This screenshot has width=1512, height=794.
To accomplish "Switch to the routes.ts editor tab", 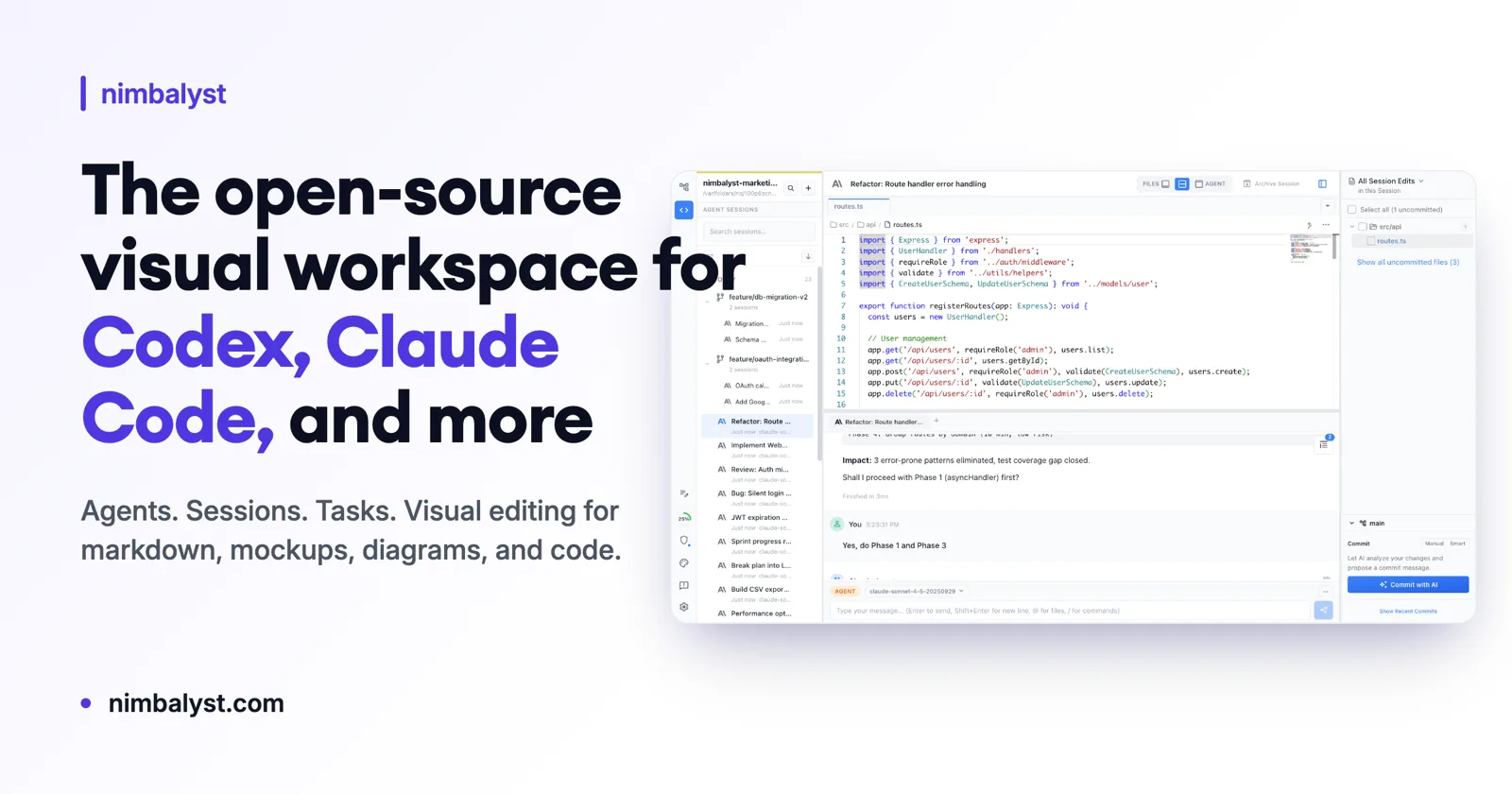I will [x=849, y=206].
